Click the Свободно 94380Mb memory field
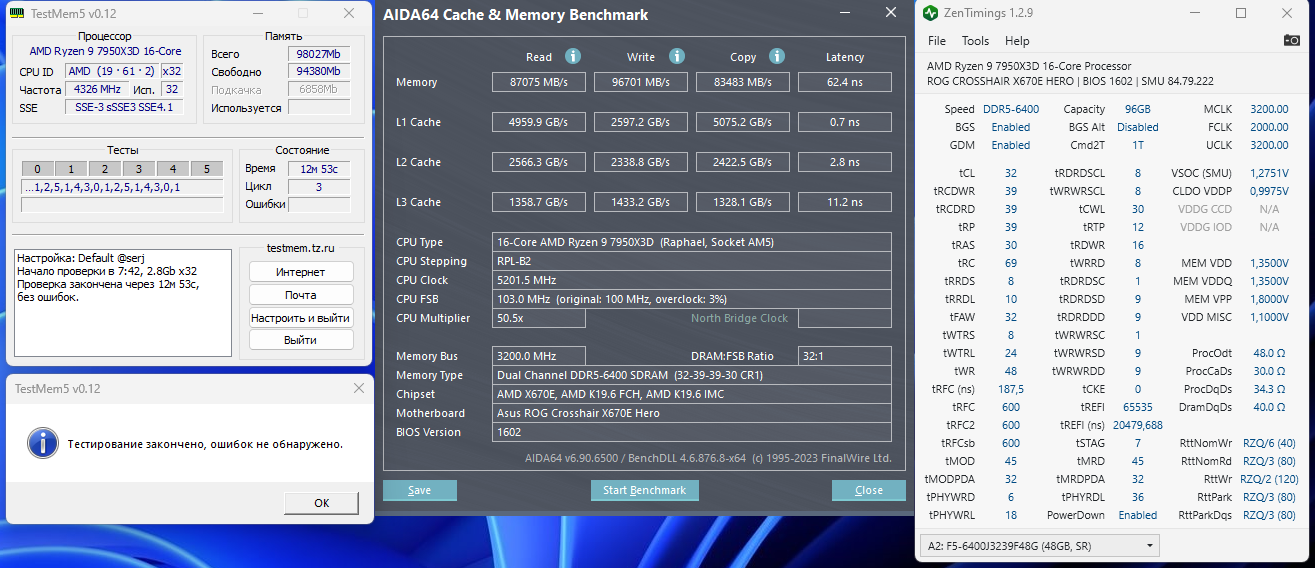Screen dimensions: 1315x568 click(x=319, y=72)
